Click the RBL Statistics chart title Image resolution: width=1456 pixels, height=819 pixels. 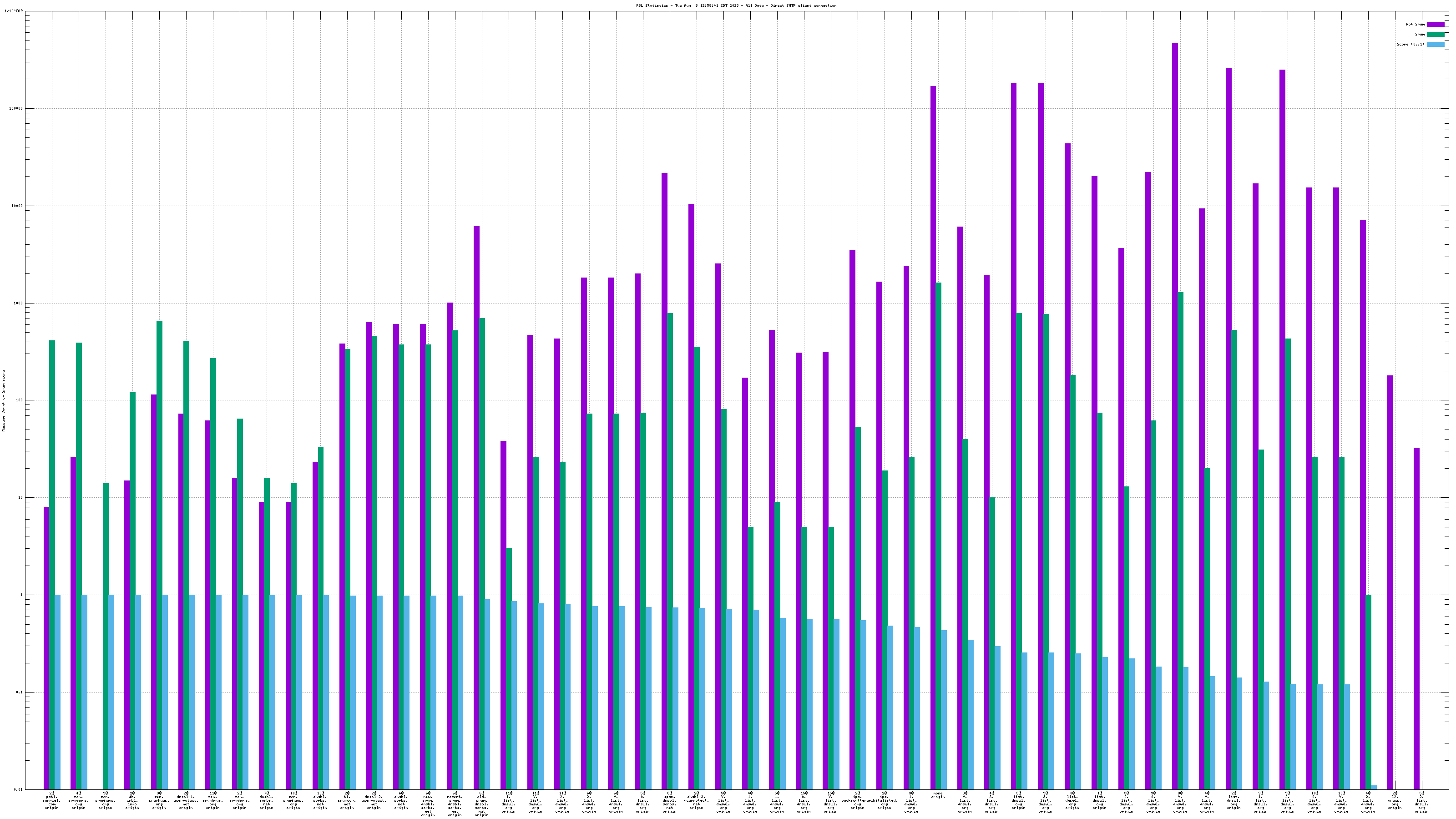[x=736, y=5]
